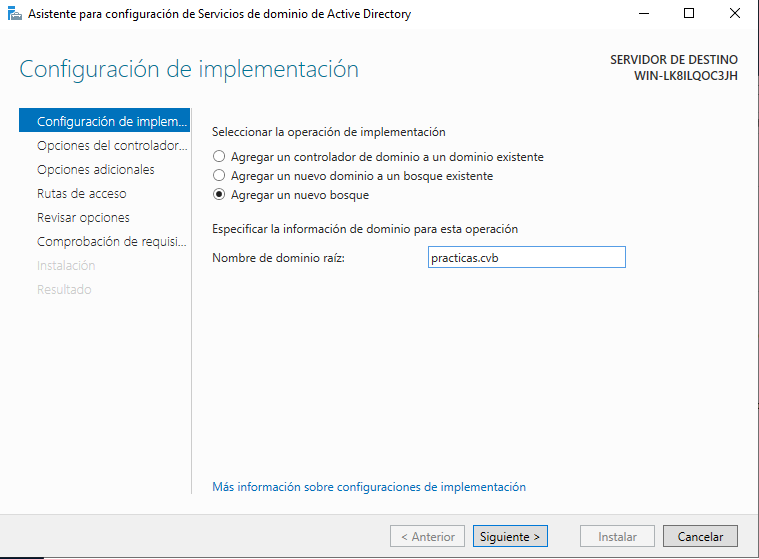Click the '< Anterior' button
Viewport: 759px width, 559px height.
click(x=427, y=536)
